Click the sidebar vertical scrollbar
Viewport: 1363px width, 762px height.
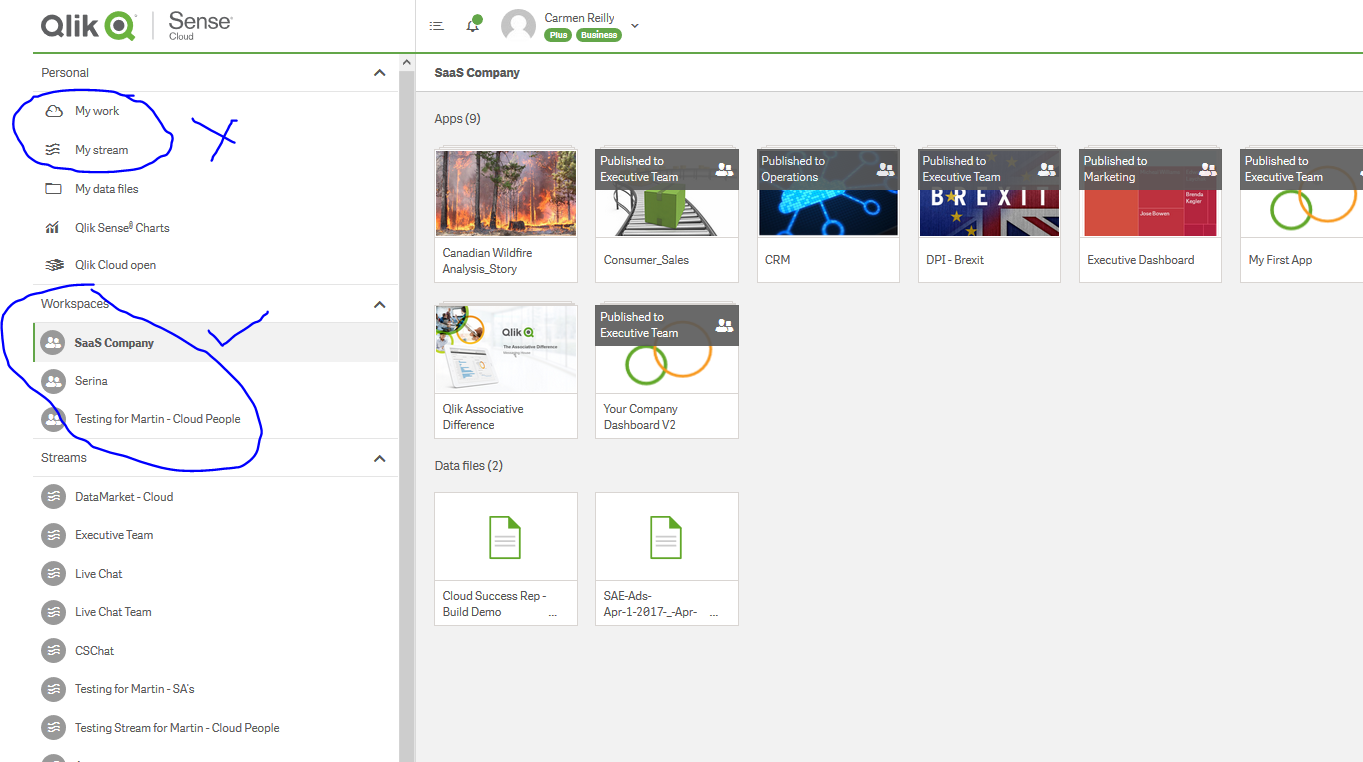click(407, 415)
